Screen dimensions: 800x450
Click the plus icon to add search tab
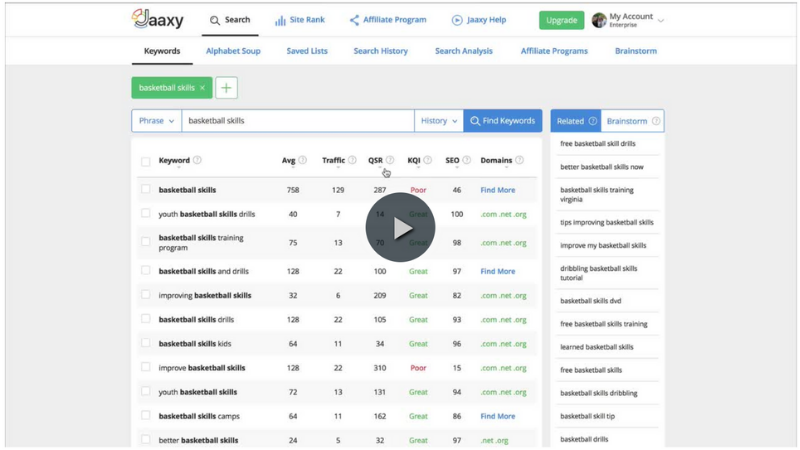(x=226, y=88)
